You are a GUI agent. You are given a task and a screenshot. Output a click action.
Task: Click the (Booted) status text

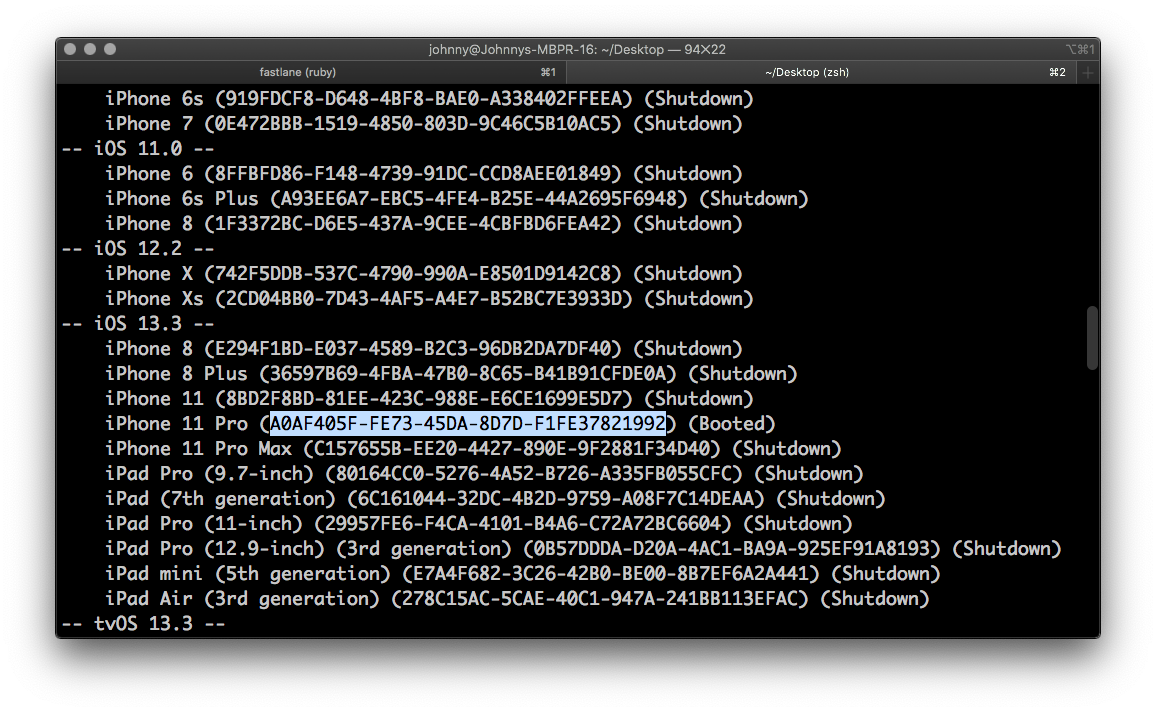click(731, 424)
